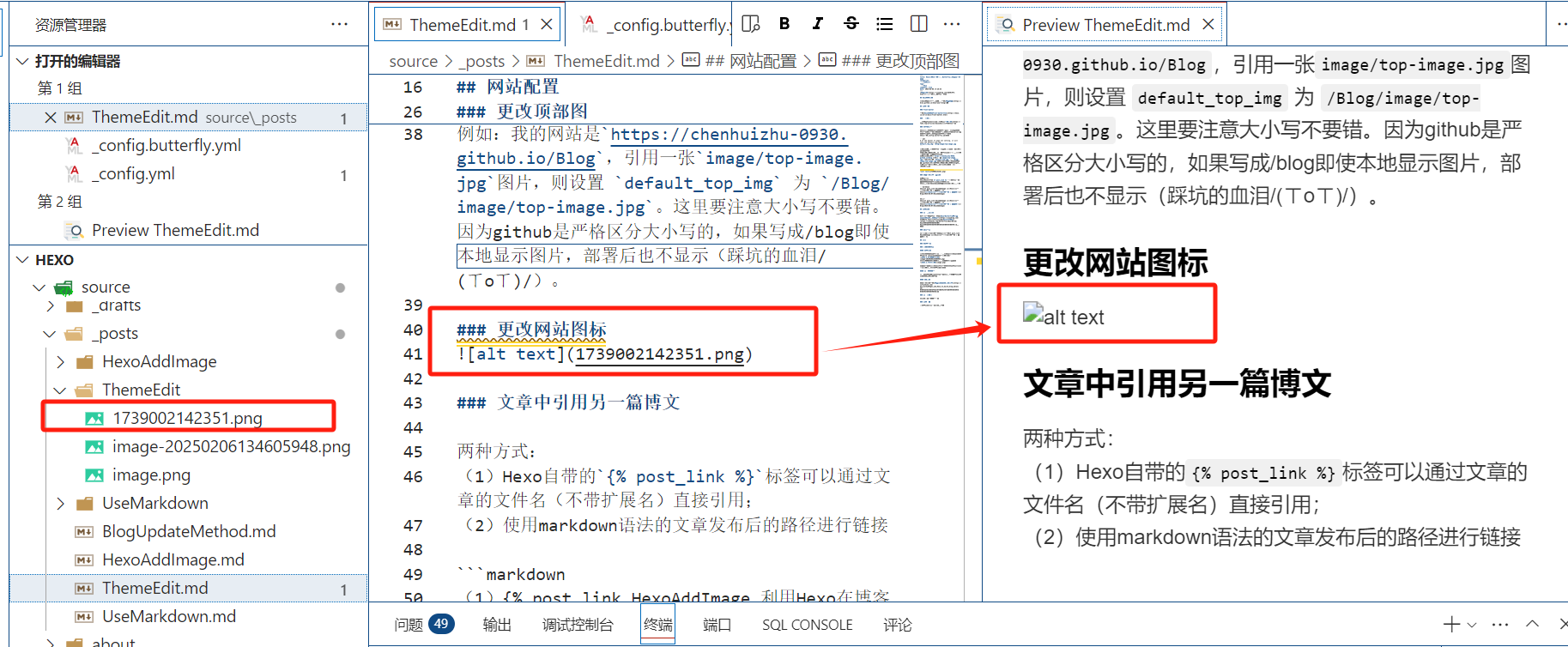1568x647 pixels.
Task: Toggle bold formatting in editor toolbar
Action: coord(784,24)
